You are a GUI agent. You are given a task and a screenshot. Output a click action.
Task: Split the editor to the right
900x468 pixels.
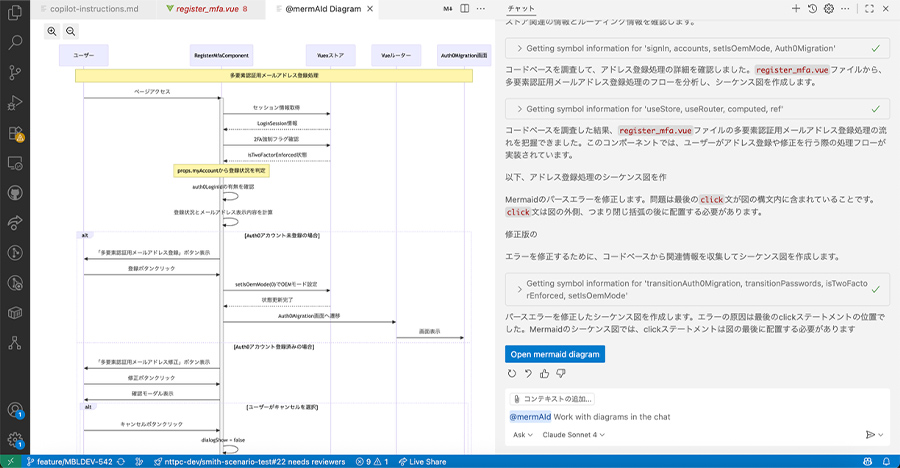(x=465, y=9)
